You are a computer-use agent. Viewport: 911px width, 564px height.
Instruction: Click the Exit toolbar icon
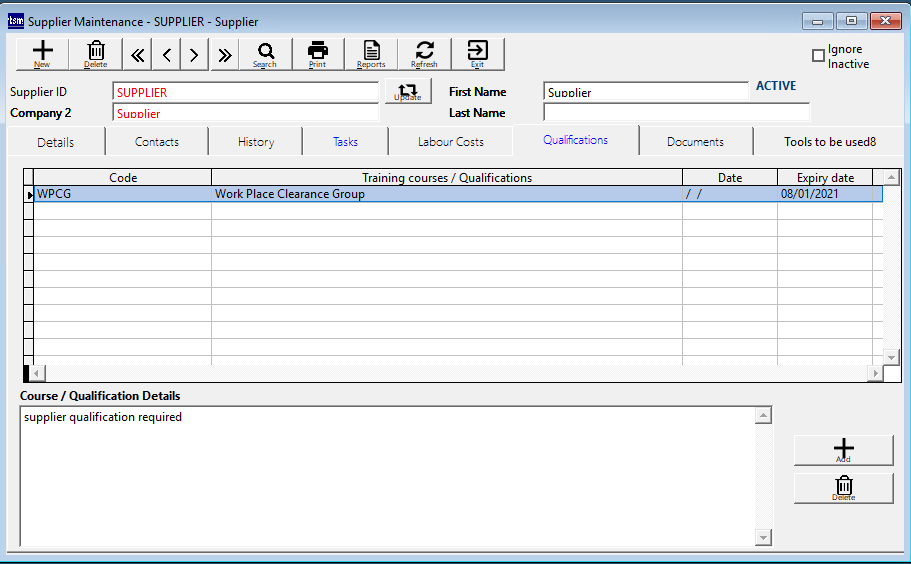(477, 54)
